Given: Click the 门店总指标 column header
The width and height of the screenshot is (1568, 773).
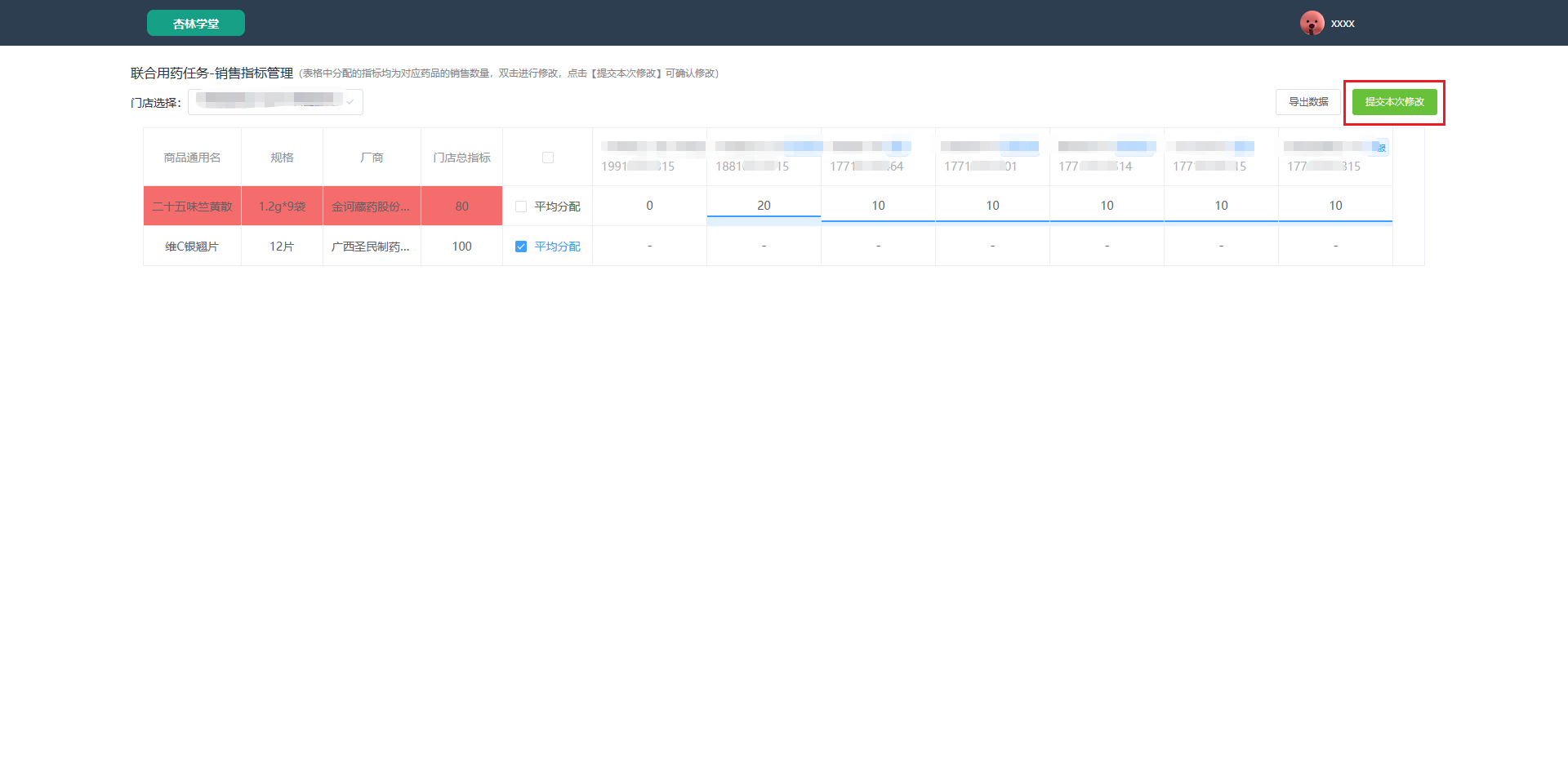Looking at the screenshot, I should (461, 158).
